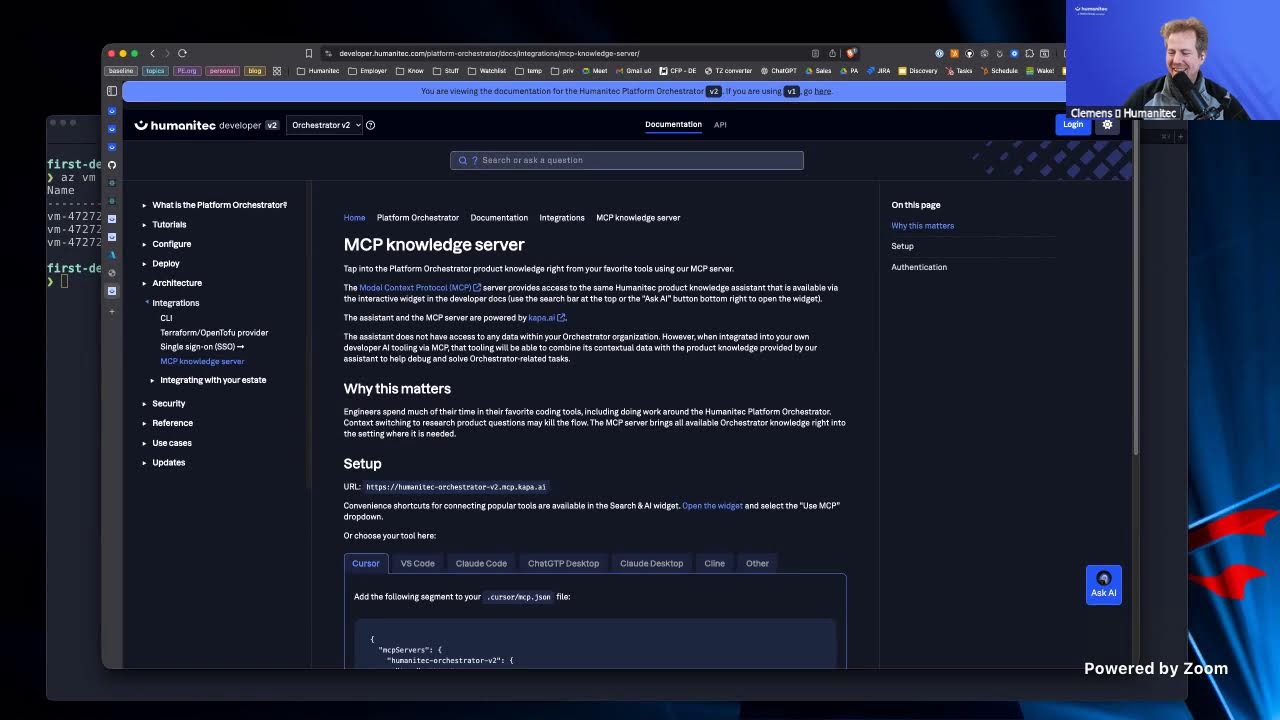This screenshot has height=720, width=1280.
Task: Open the reader view icon in address bar
Action: click(815, 53)
